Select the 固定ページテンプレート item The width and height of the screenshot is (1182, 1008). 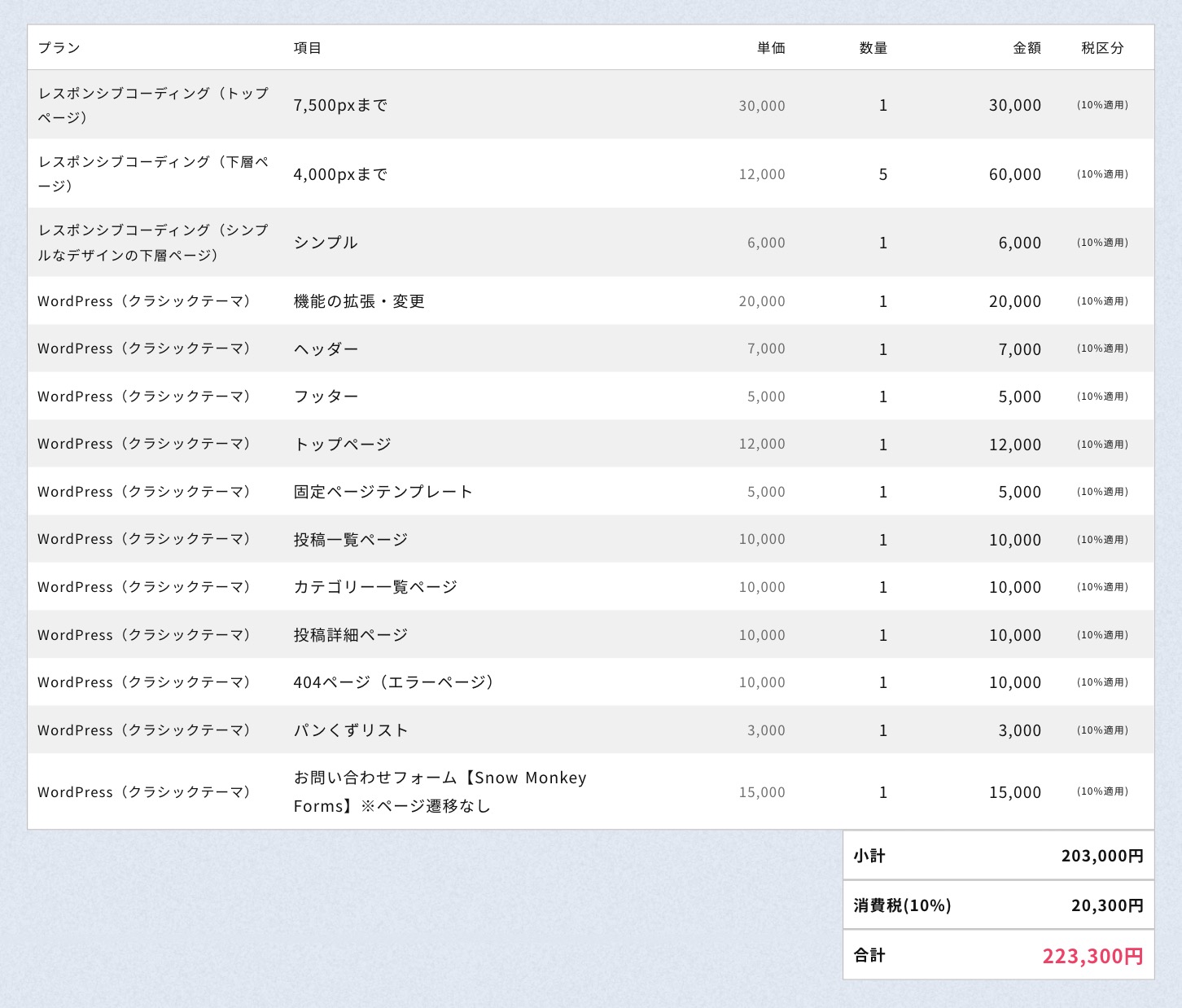point(383,492)
